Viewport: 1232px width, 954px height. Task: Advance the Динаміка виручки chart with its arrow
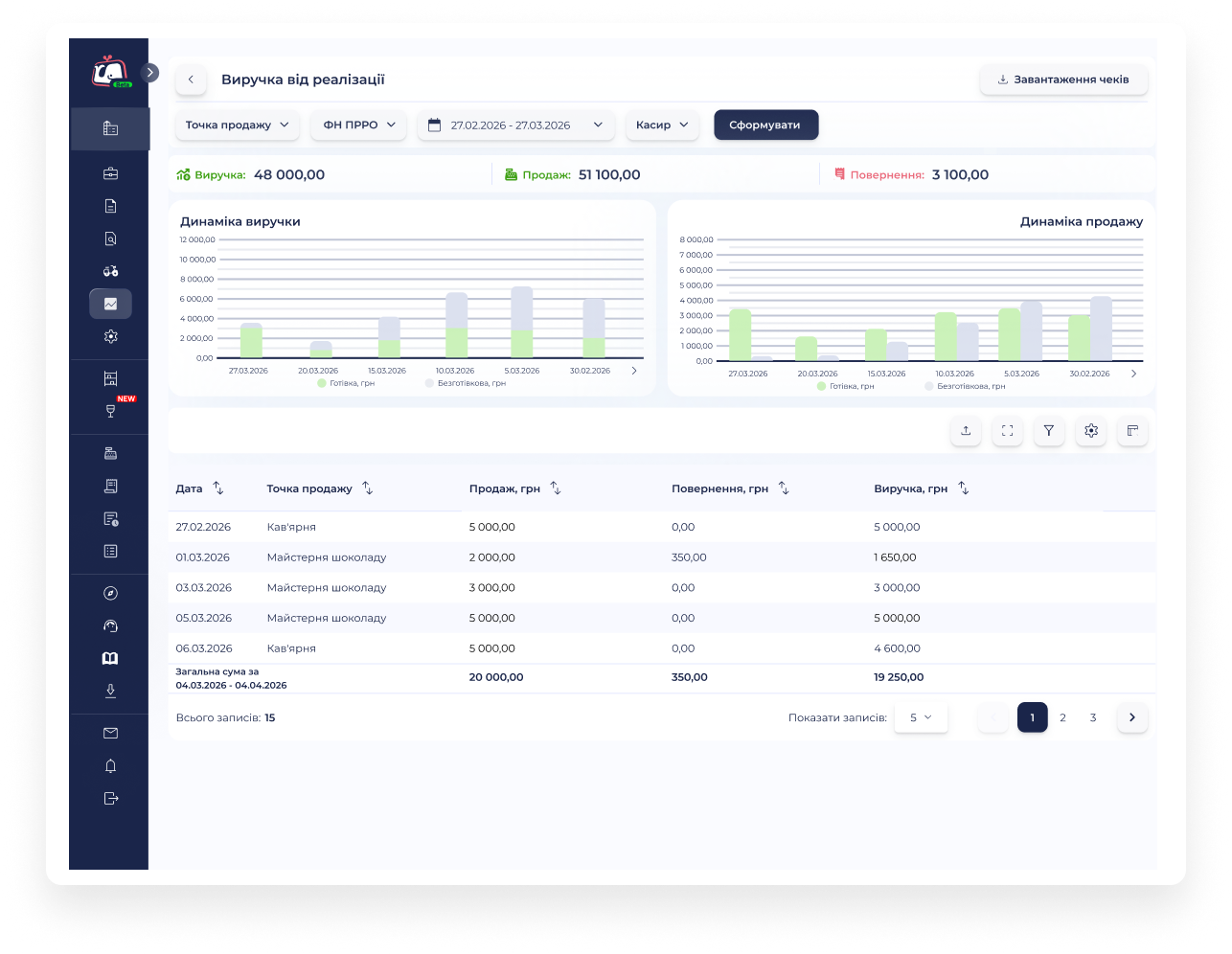[634, 371]
